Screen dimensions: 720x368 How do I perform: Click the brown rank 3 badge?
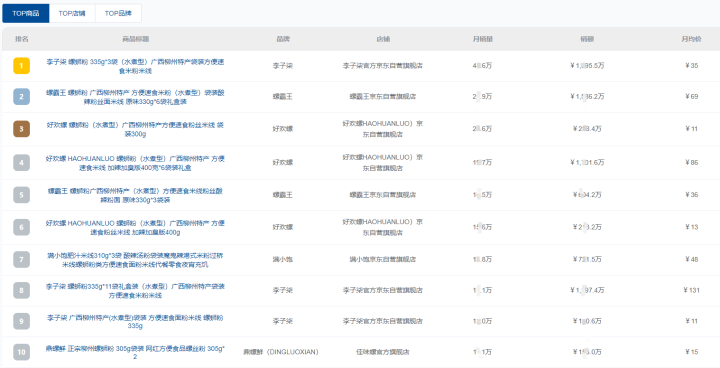click(x=22, y=129)
